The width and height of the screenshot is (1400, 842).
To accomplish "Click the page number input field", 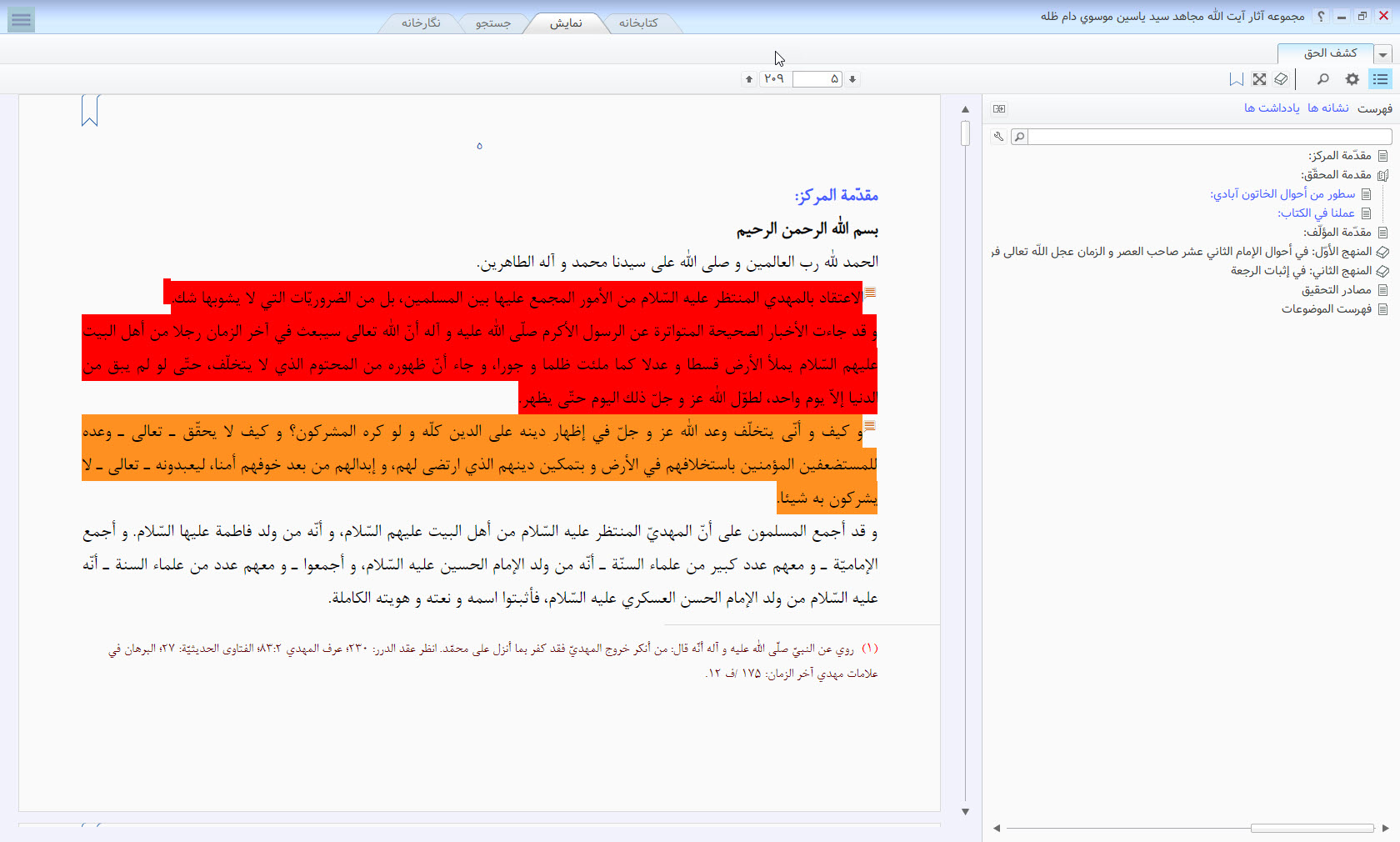I will click(818, 79).
